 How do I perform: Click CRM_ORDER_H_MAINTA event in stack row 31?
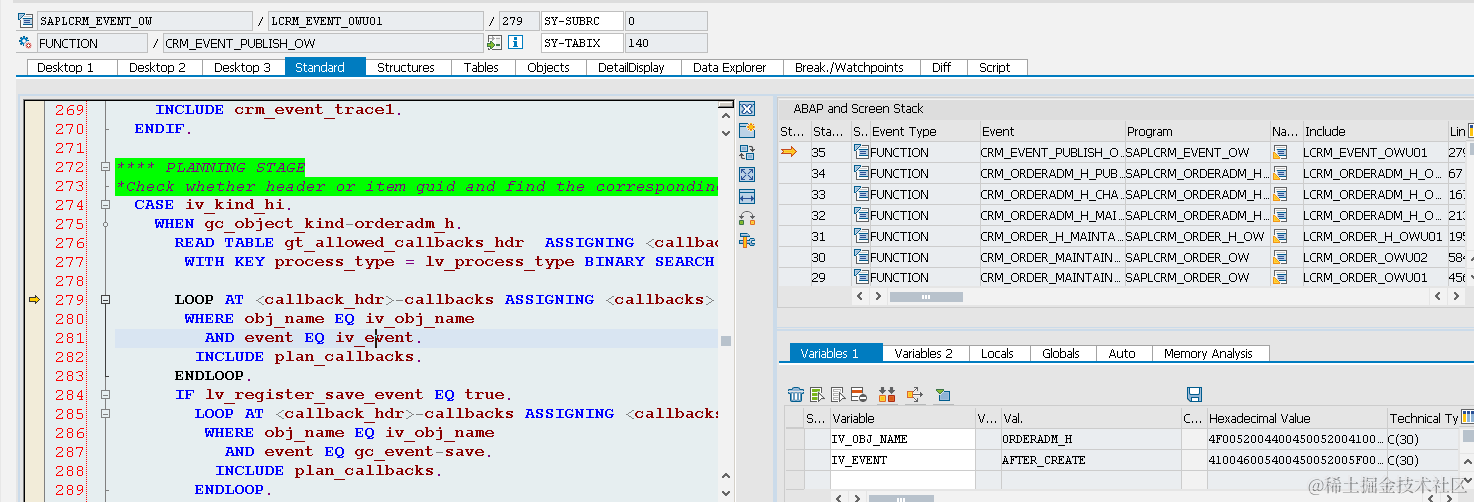coord(1050,236)
